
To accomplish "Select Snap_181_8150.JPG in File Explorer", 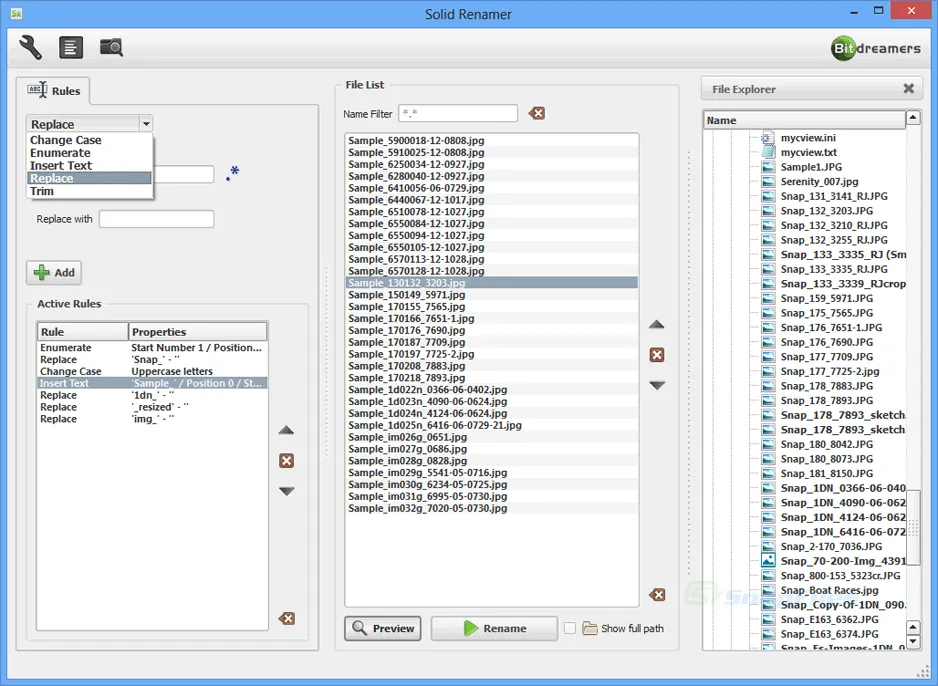I will click(826, 474).
